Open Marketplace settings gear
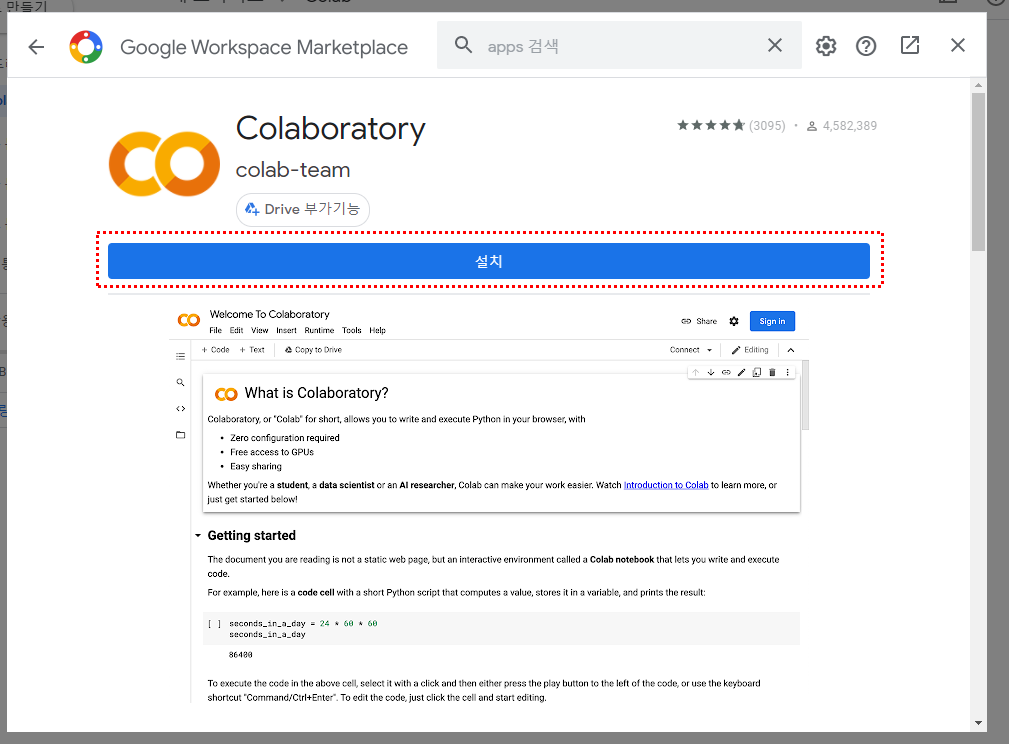Viewport: 1009px width, 744px height. (826, 46)
